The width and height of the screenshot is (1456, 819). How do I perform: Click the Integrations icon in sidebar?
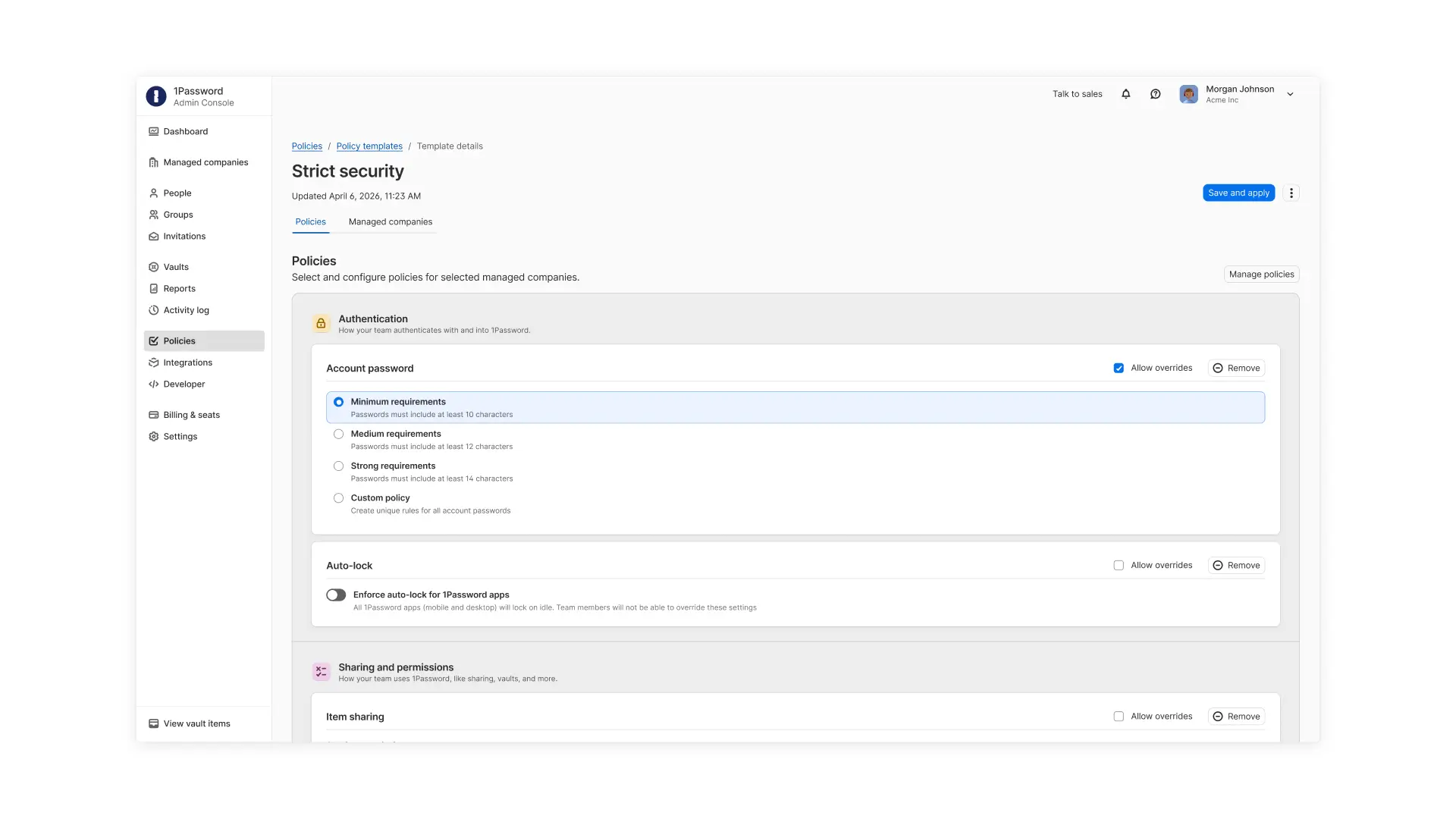pyautogui.click(x=154, y=362)
